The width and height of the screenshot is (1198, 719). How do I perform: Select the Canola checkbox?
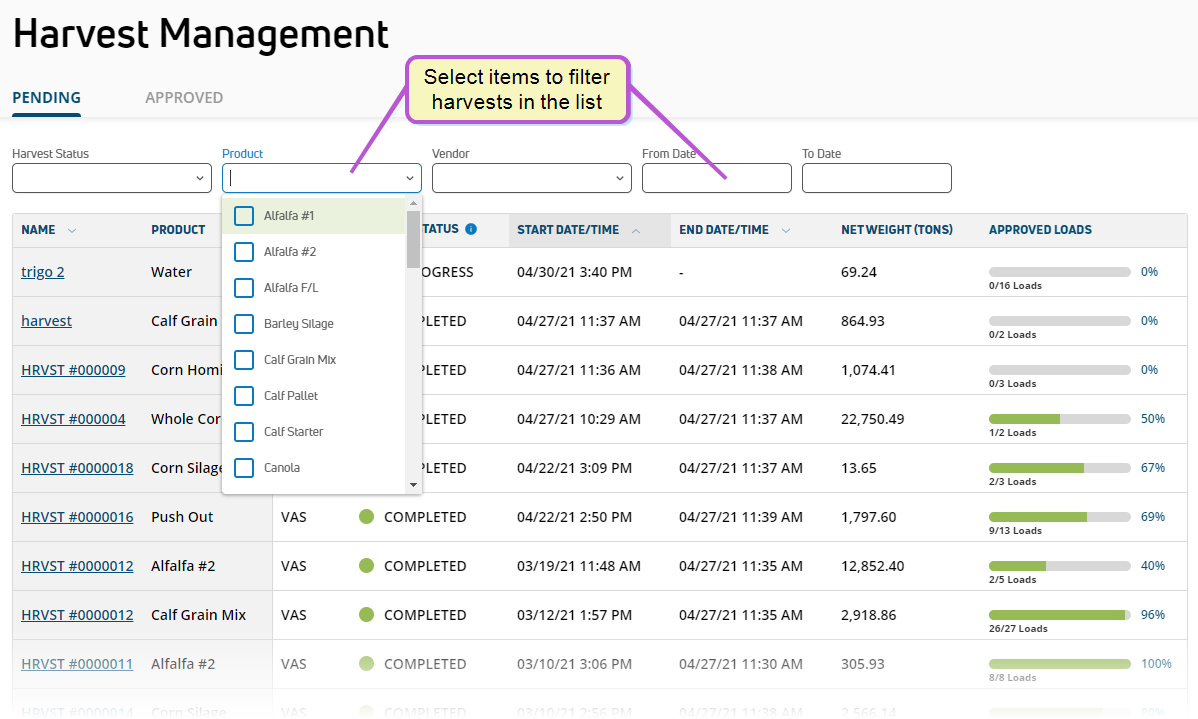(x=244, y=467)
